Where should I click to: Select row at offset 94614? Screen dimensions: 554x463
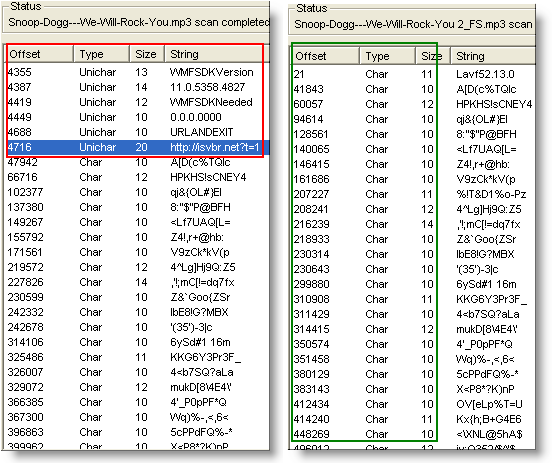coord(413,119)
